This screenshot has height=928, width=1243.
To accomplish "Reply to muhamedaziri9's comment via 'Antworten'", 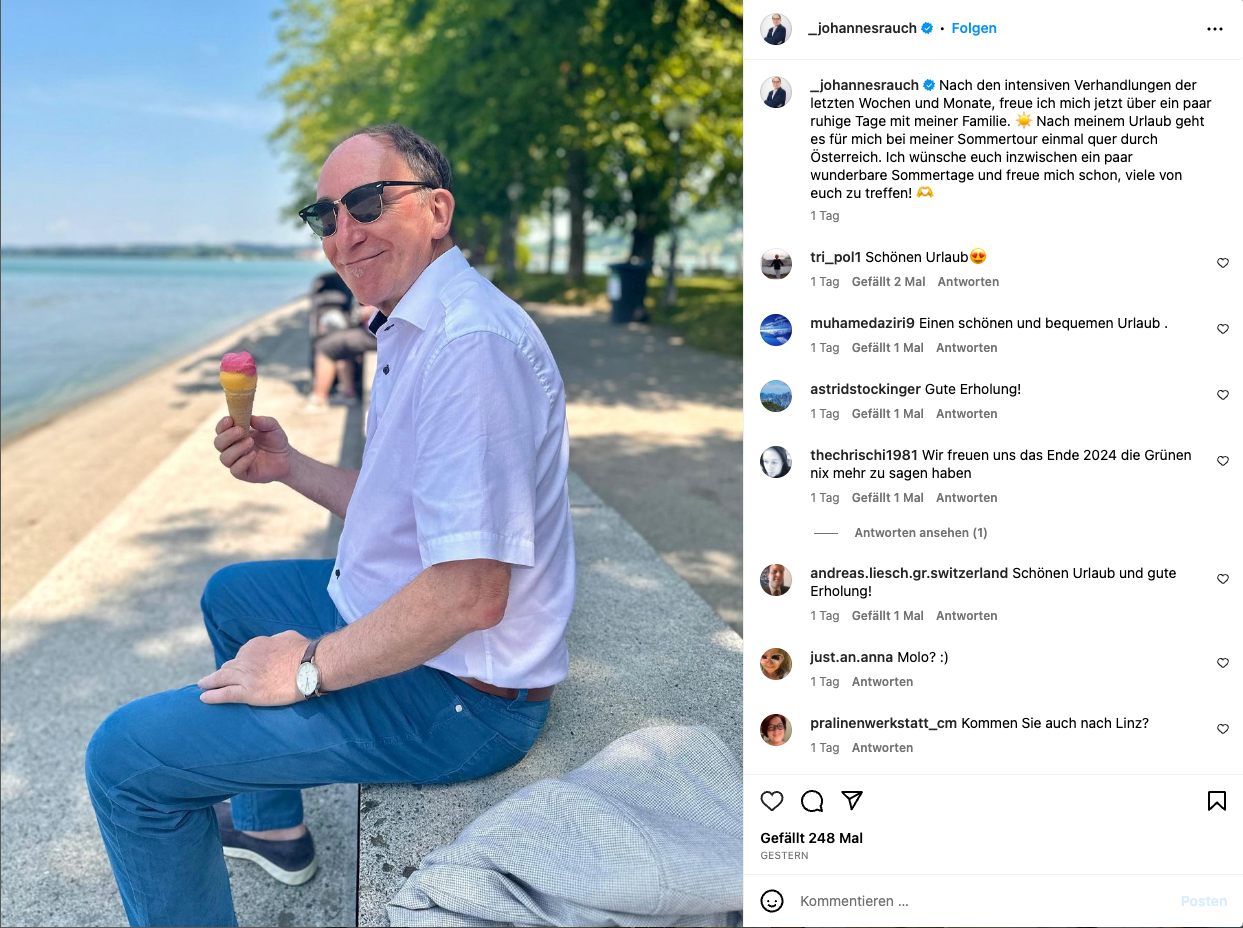I will (x=967, y=348).
